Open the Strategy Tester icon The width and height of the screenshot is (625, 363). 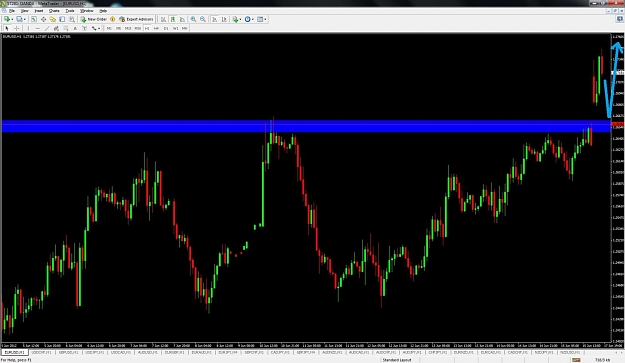(72, 19)
